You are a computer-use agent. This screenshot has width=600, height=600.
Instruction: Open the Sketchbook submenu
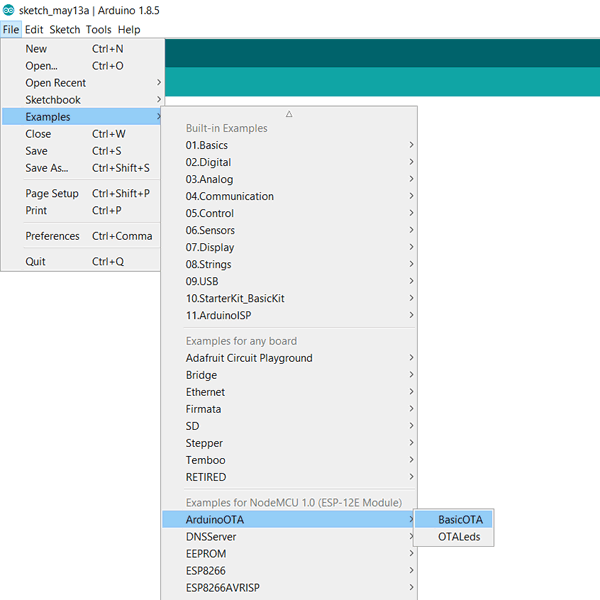[x=53, y=100]
